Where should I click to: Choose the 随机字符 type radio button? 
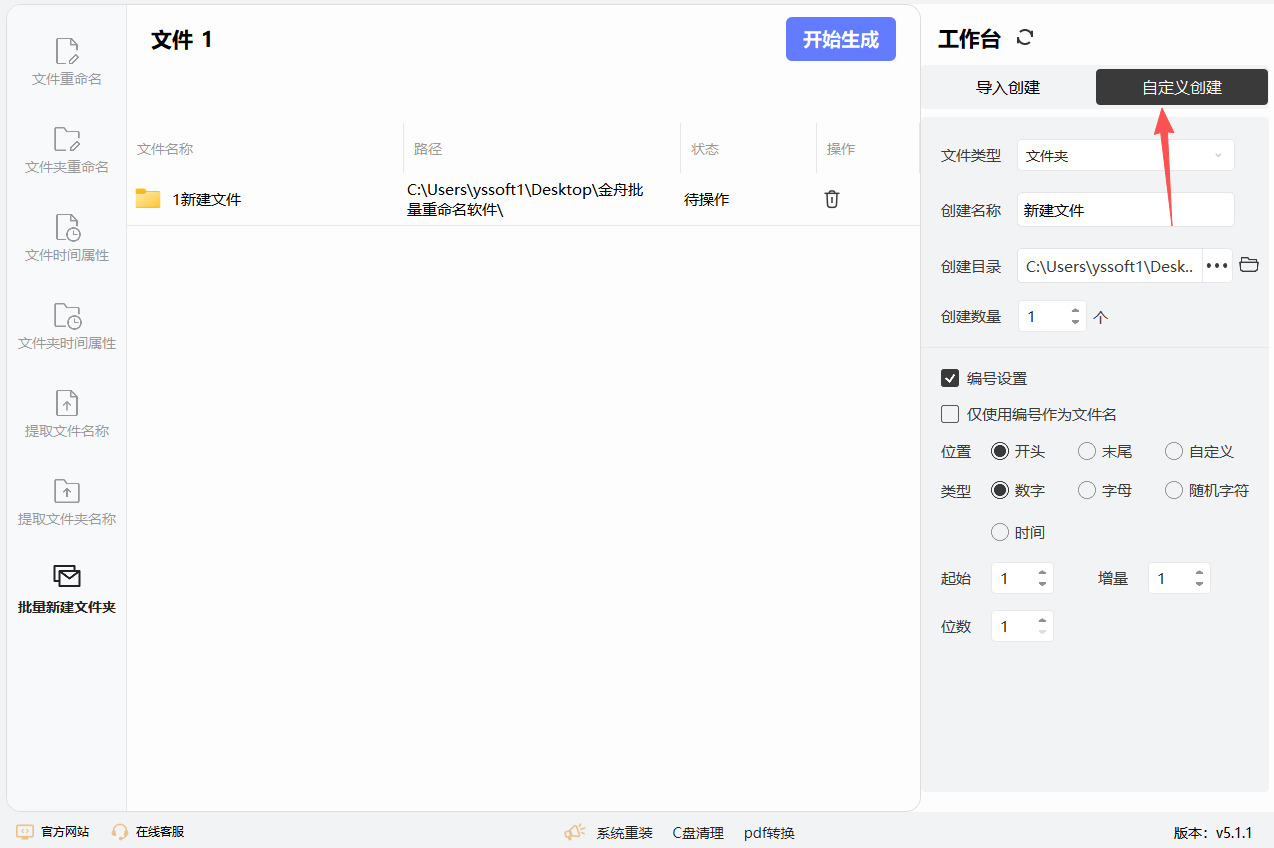[1174, 490]
